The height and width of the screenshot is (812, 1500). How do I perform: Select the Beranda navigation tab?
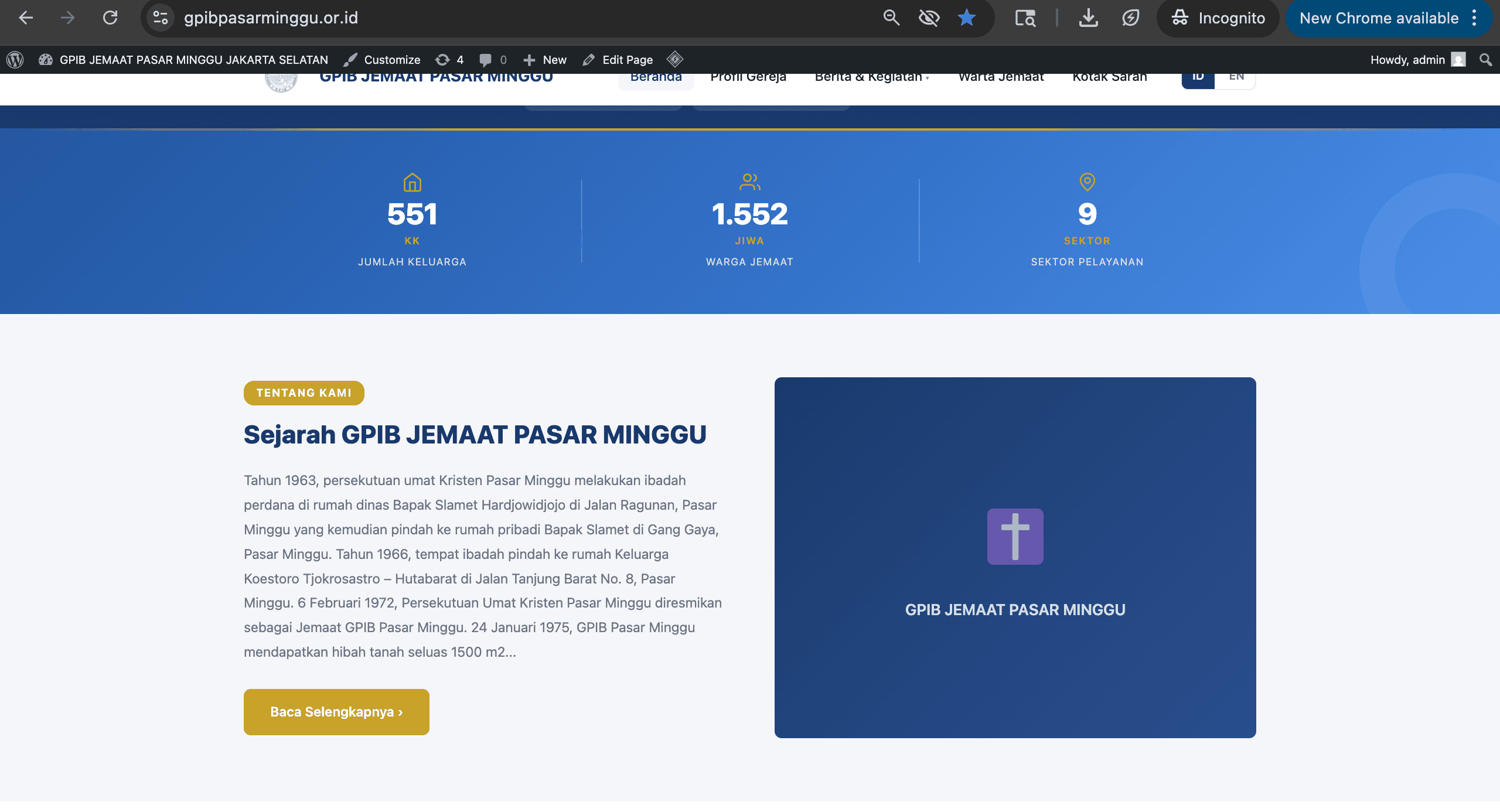(x=656, y=79)
